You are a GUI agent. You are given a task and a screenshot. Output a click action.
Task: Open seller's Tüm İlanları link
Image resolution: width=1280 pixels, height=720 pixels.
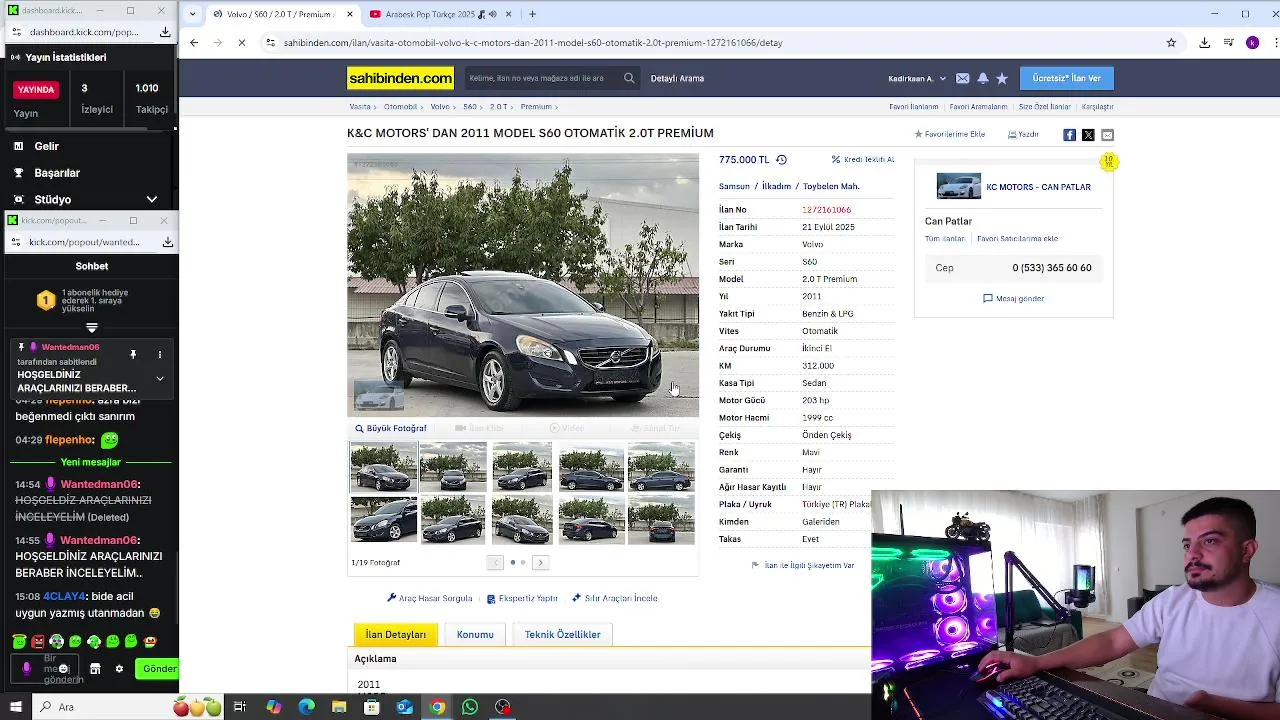click(945, 239)
